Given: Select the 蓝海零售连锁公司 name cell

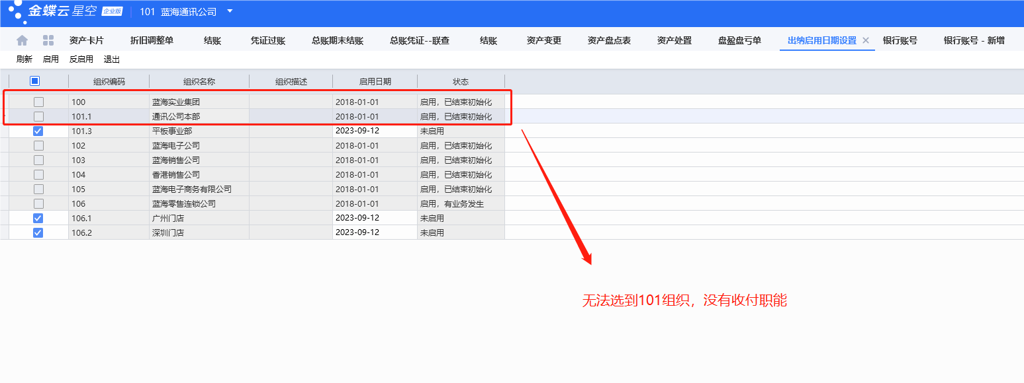Looking at the screenshot, I should tap(199, 204).
